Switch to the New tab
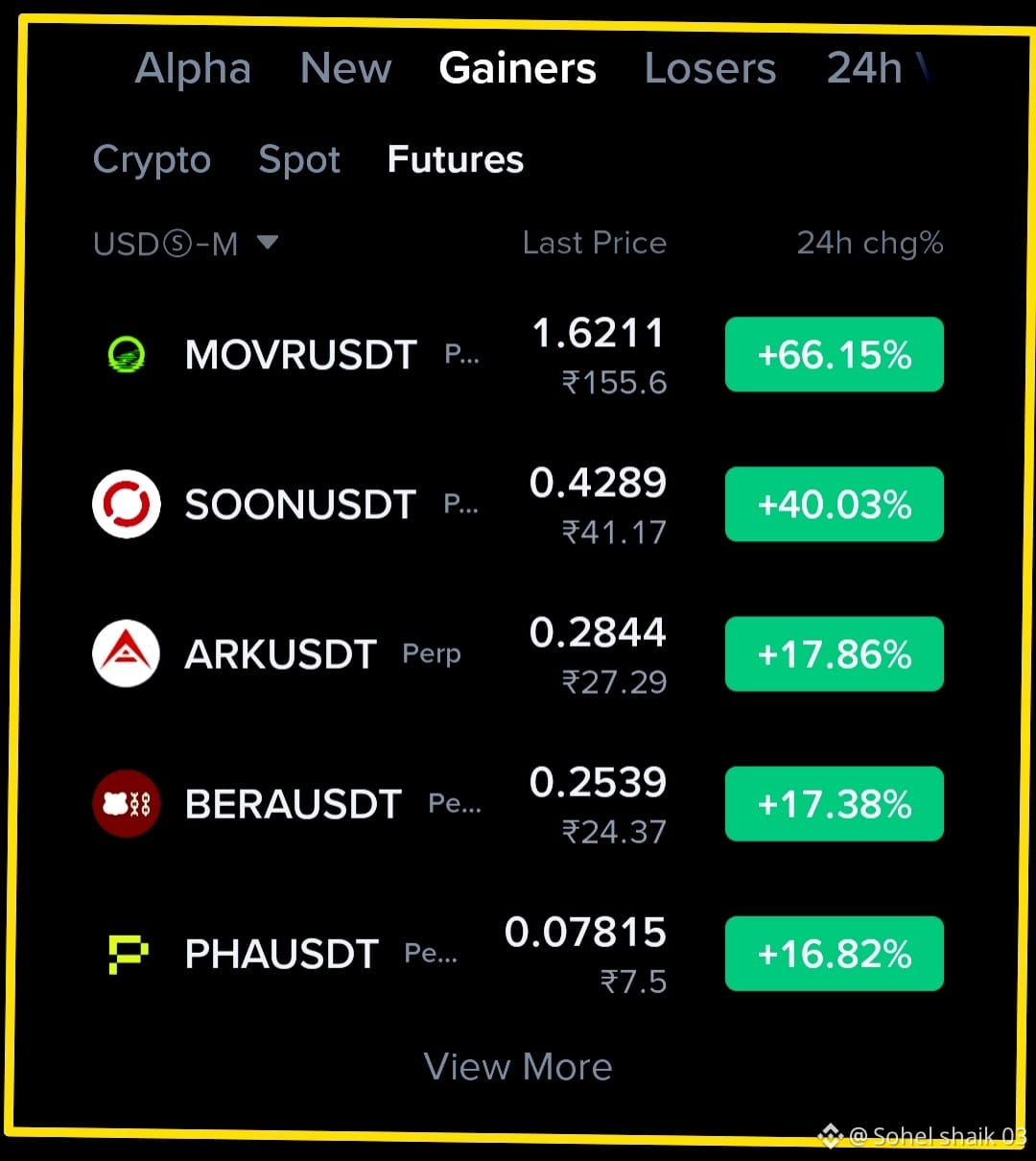 point(345,68)
